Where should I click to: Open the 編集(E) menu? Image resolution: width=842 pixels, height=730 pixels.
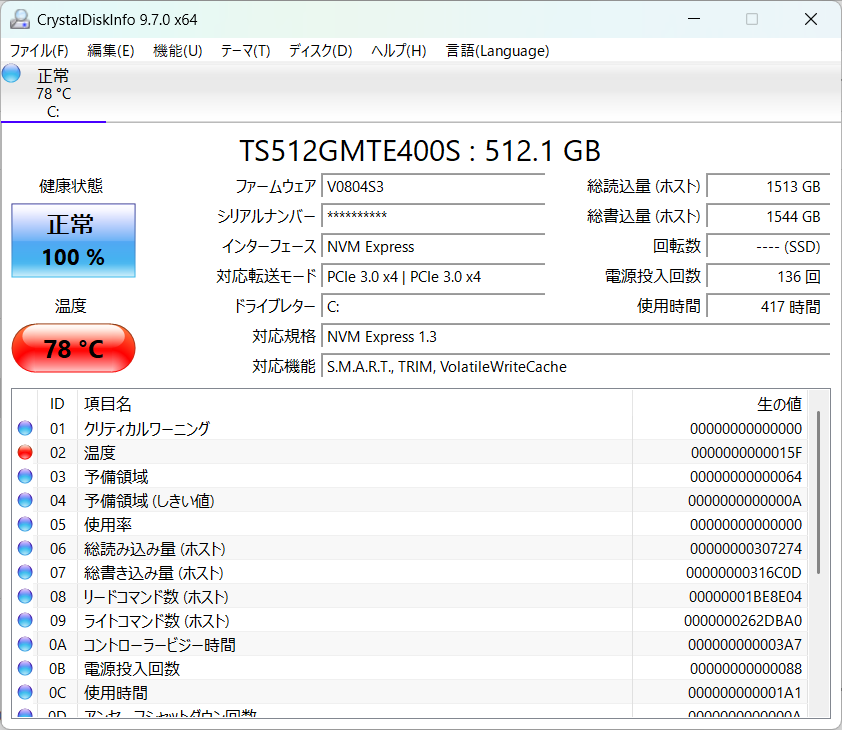pos(111,51)
